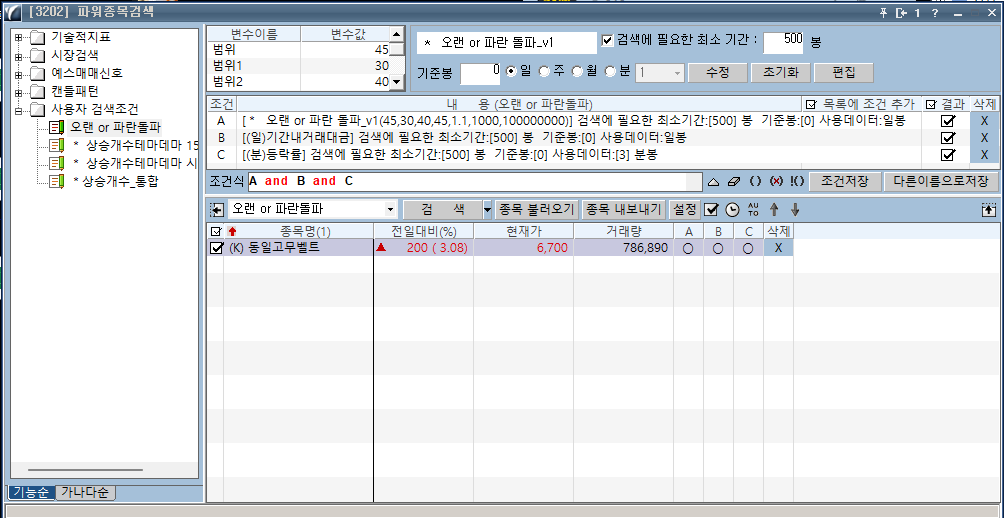Toggle the AUTO search icon
The width and height of the screenshot is (1004, 518).
[x=753, y=210]
